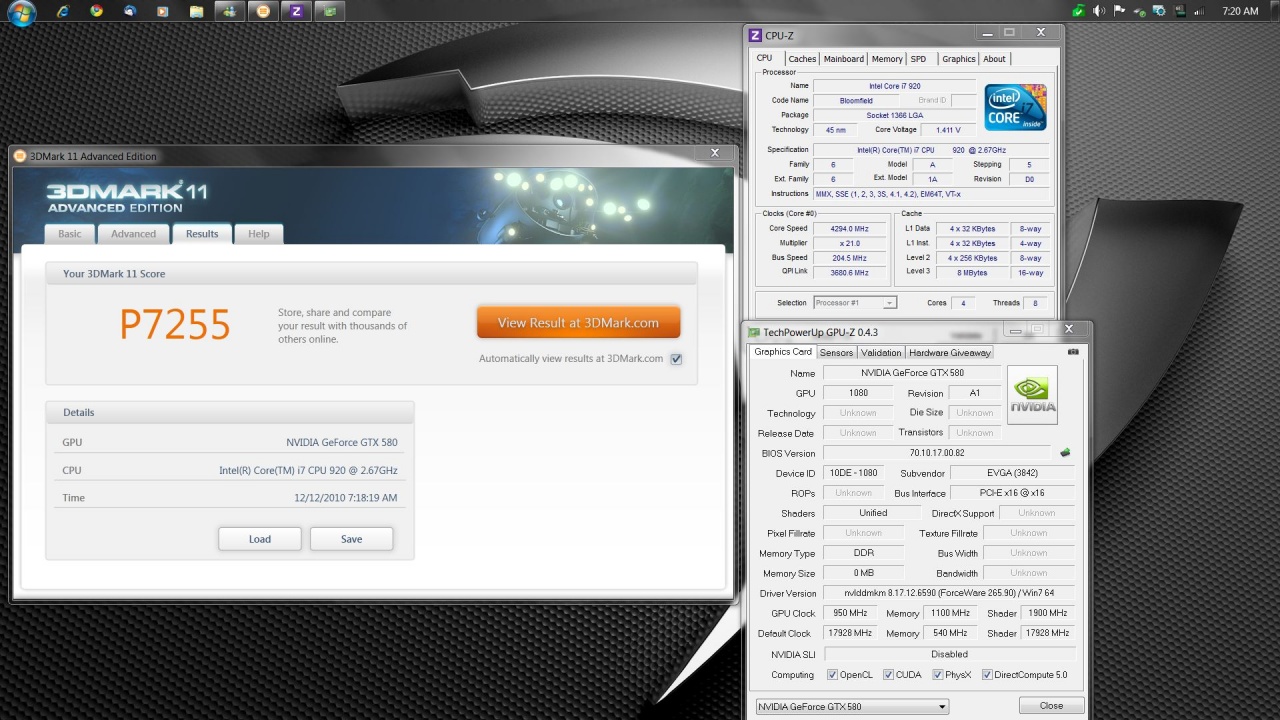Click the NVIDIA logo in GPU-Z
1280x720 pixels.
click(x=1032, y=395)
